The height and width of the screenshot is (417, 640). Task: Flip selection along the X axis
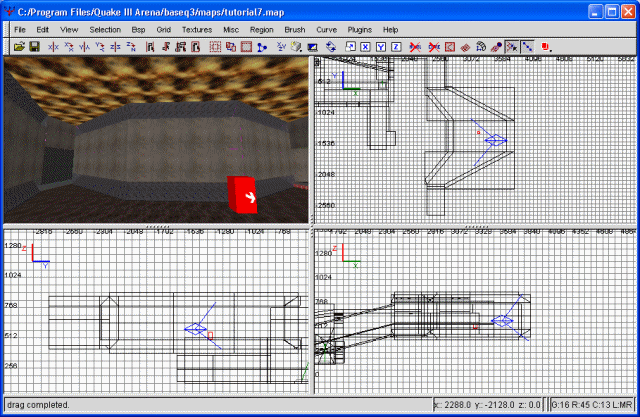pos(53,47)
